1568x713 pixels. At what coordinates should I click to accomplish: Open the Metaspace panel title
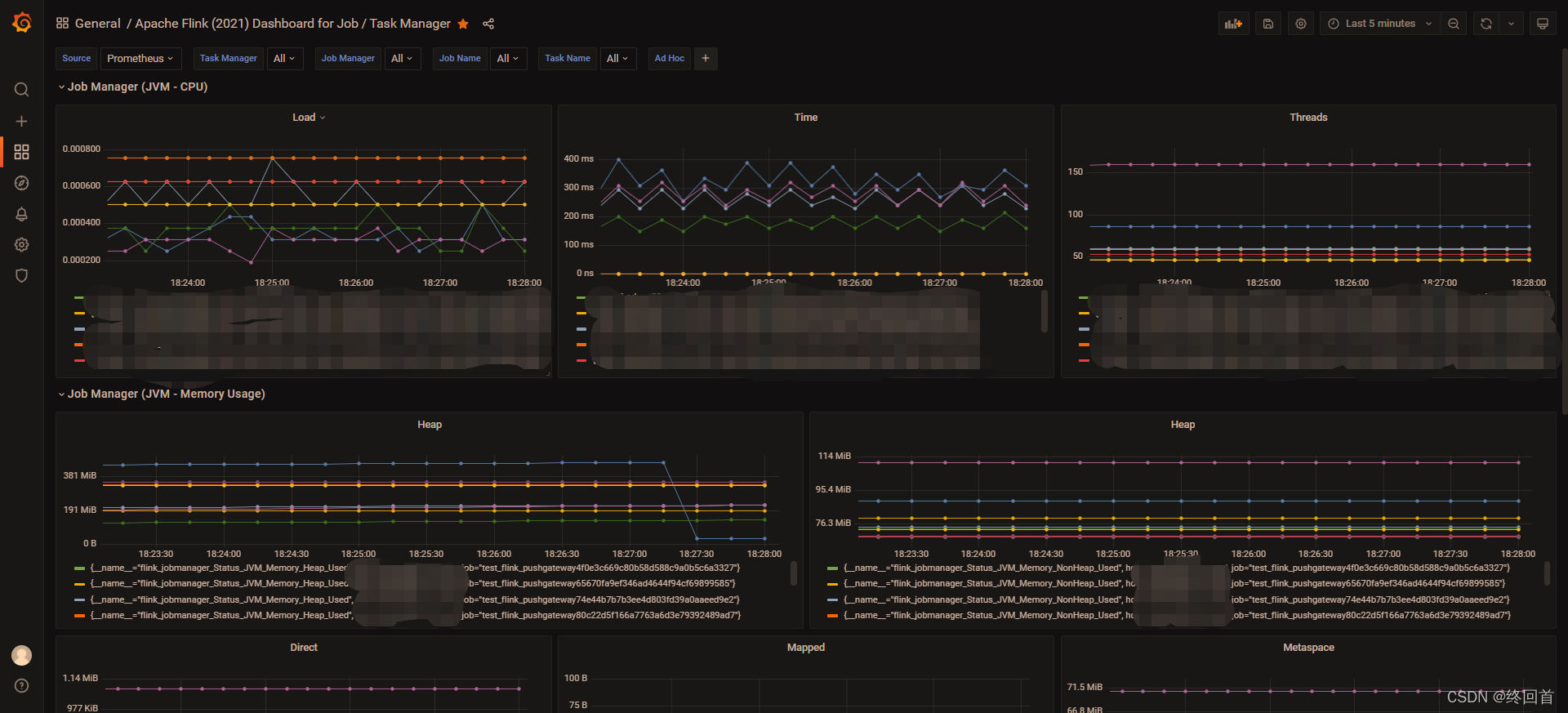pos(1308,648)
